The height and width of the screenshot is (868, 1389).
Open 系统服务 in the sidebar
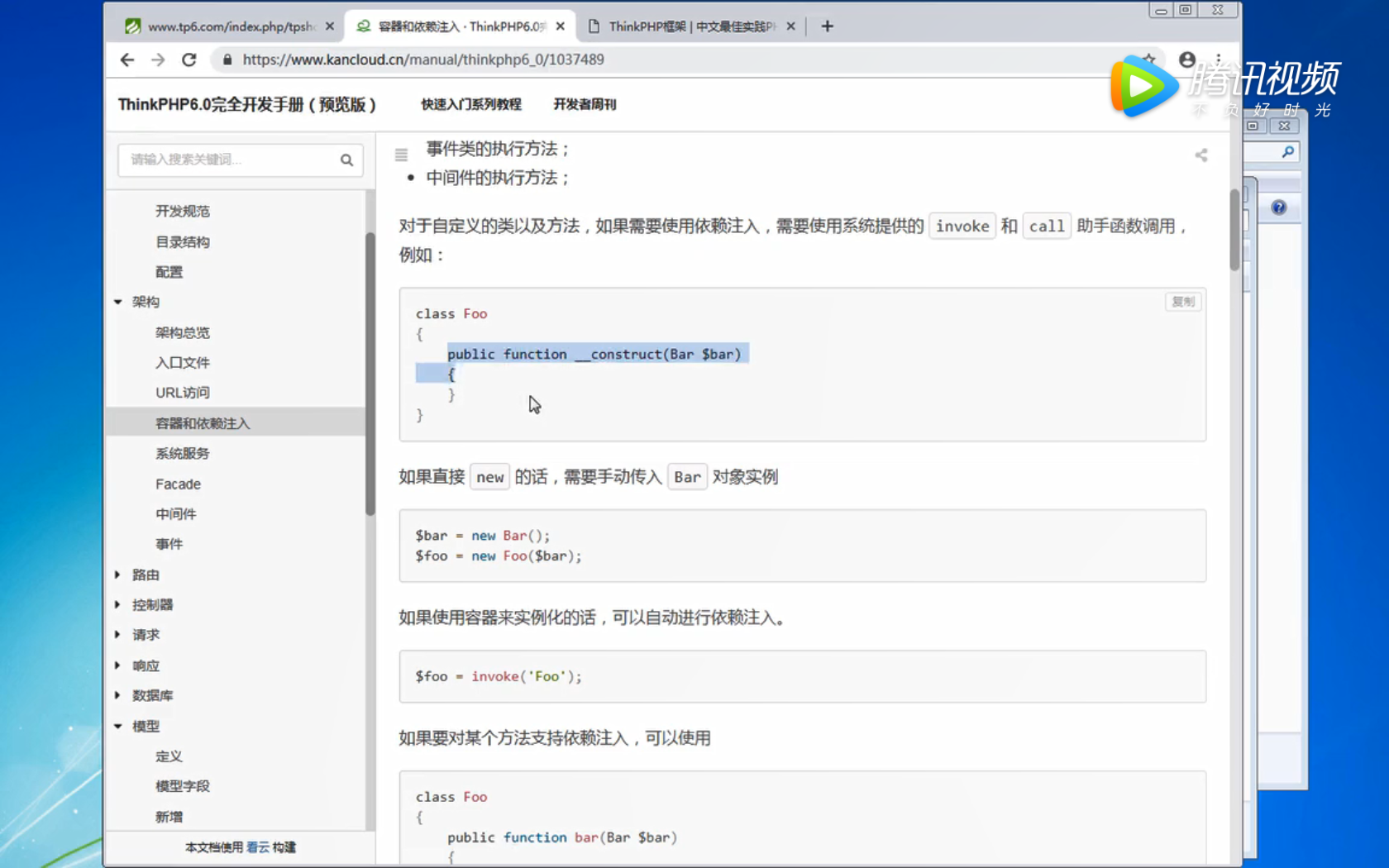click(x=183, y=453)
